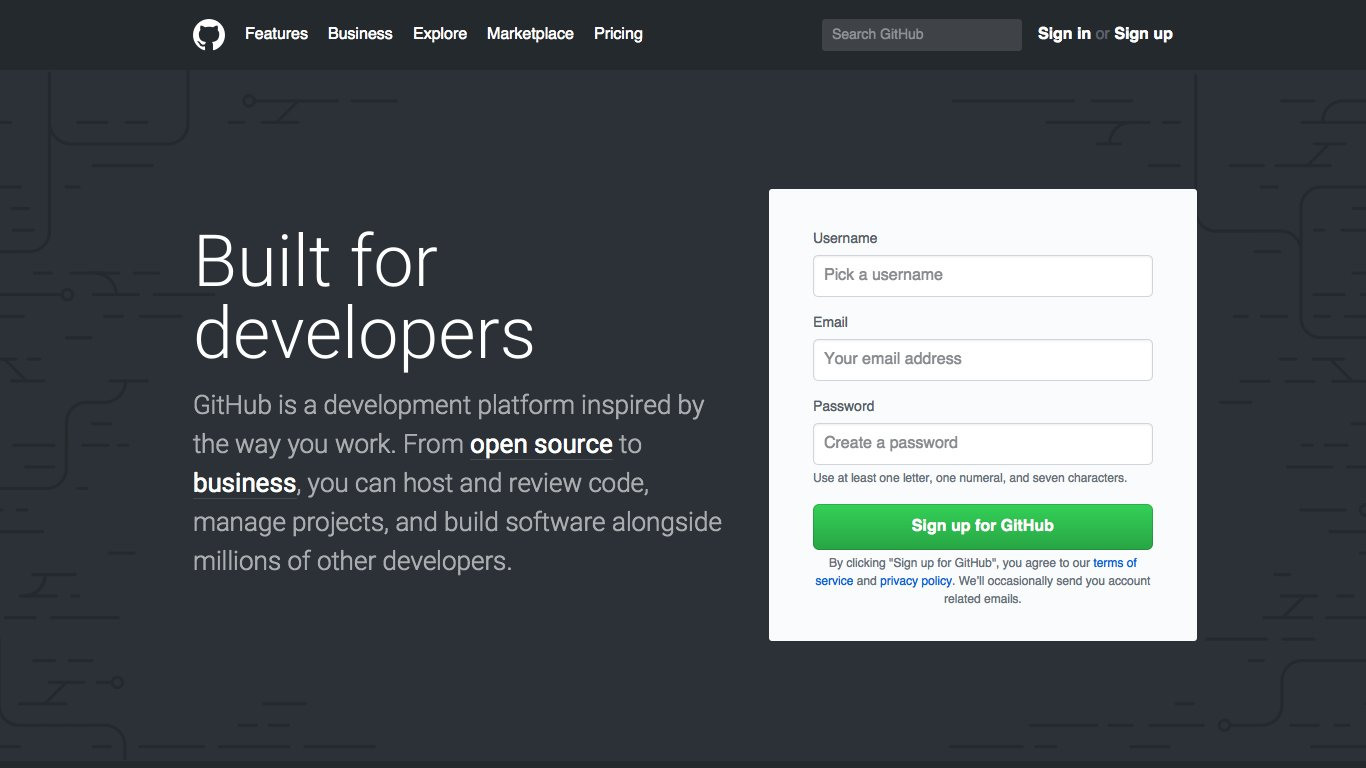Viewport: 1366px width, 768px height.
Task: Click the Built for developers heading
Action: point(363,297)
